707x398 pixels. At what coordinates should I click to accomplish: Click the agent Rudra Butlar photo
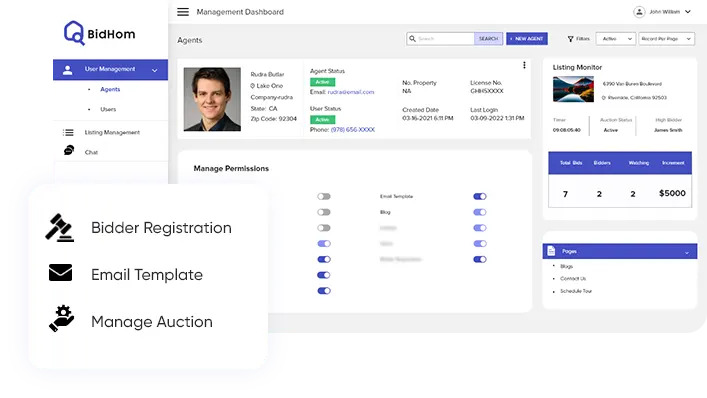[212, 99]
